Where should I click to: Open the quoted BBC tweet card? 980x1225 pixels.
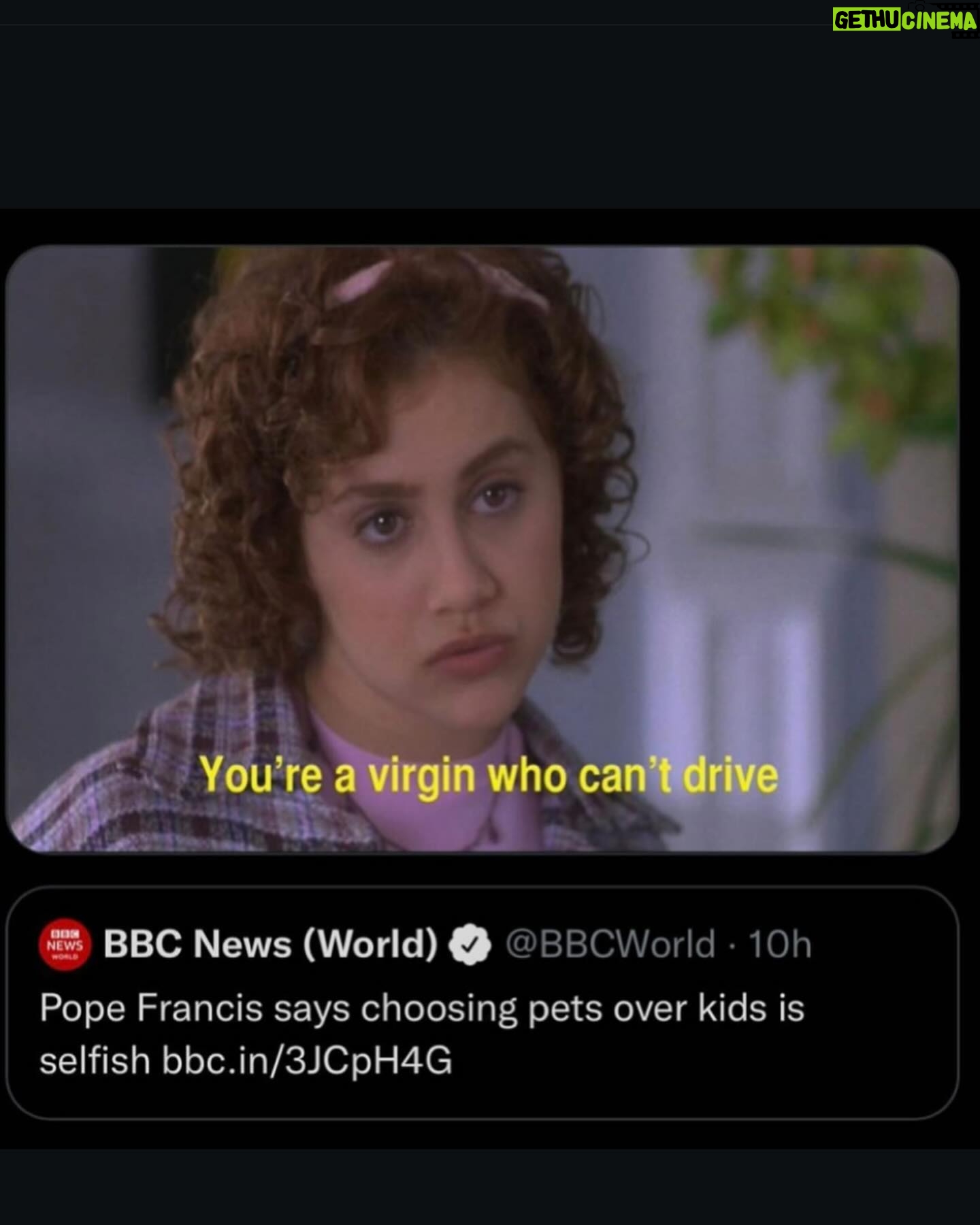(x=482, y=1002)
